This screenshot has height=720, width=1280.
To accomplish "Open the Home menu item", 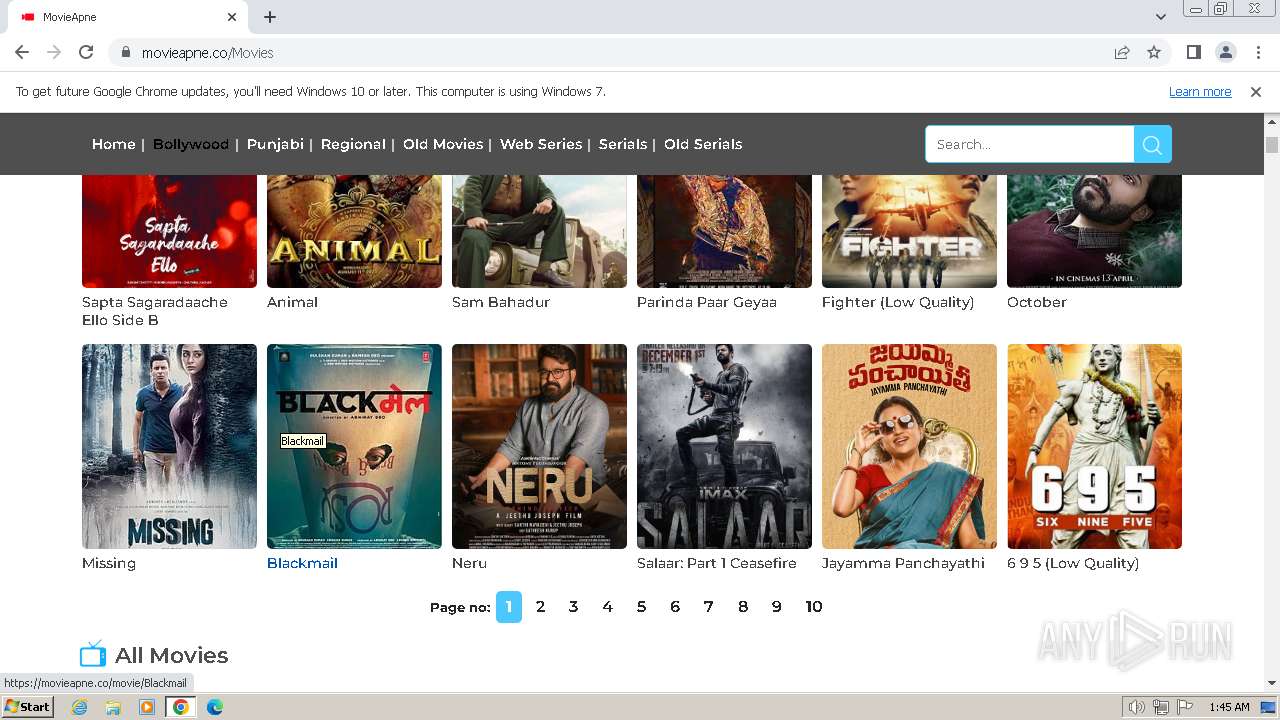I will click(x=114, y=144).
